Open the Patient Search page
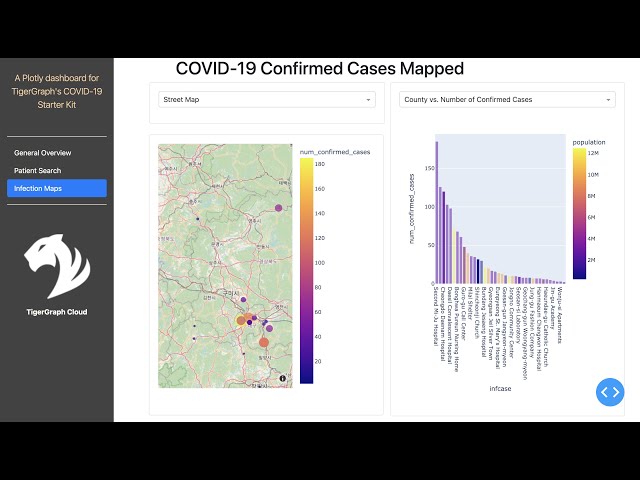The width and height of the screenshot is (640, 480). 38,171
